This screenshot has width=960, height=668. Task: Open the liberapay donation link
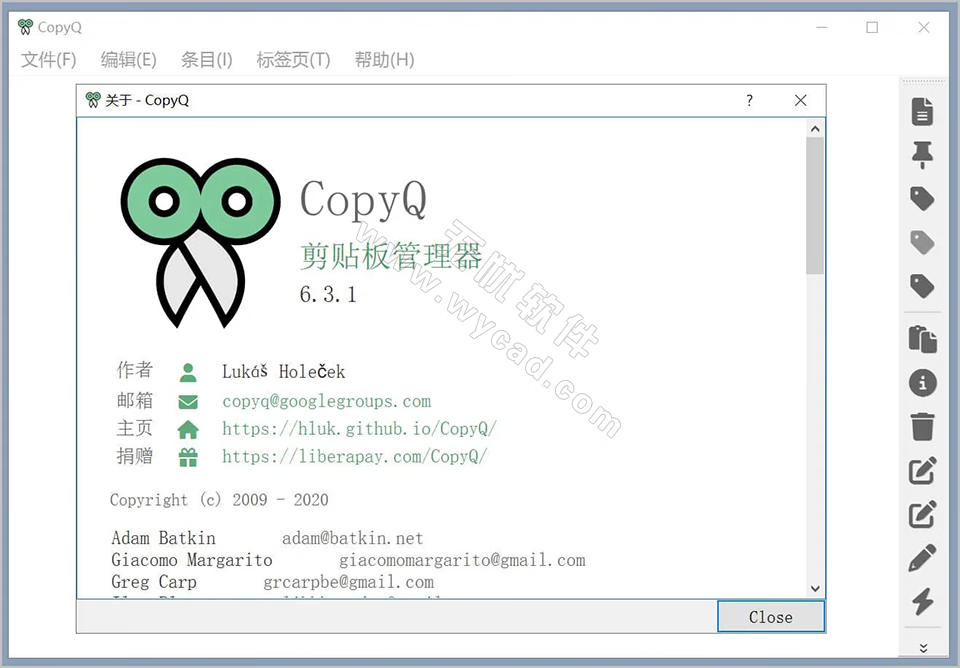click(x=354, y=457)
